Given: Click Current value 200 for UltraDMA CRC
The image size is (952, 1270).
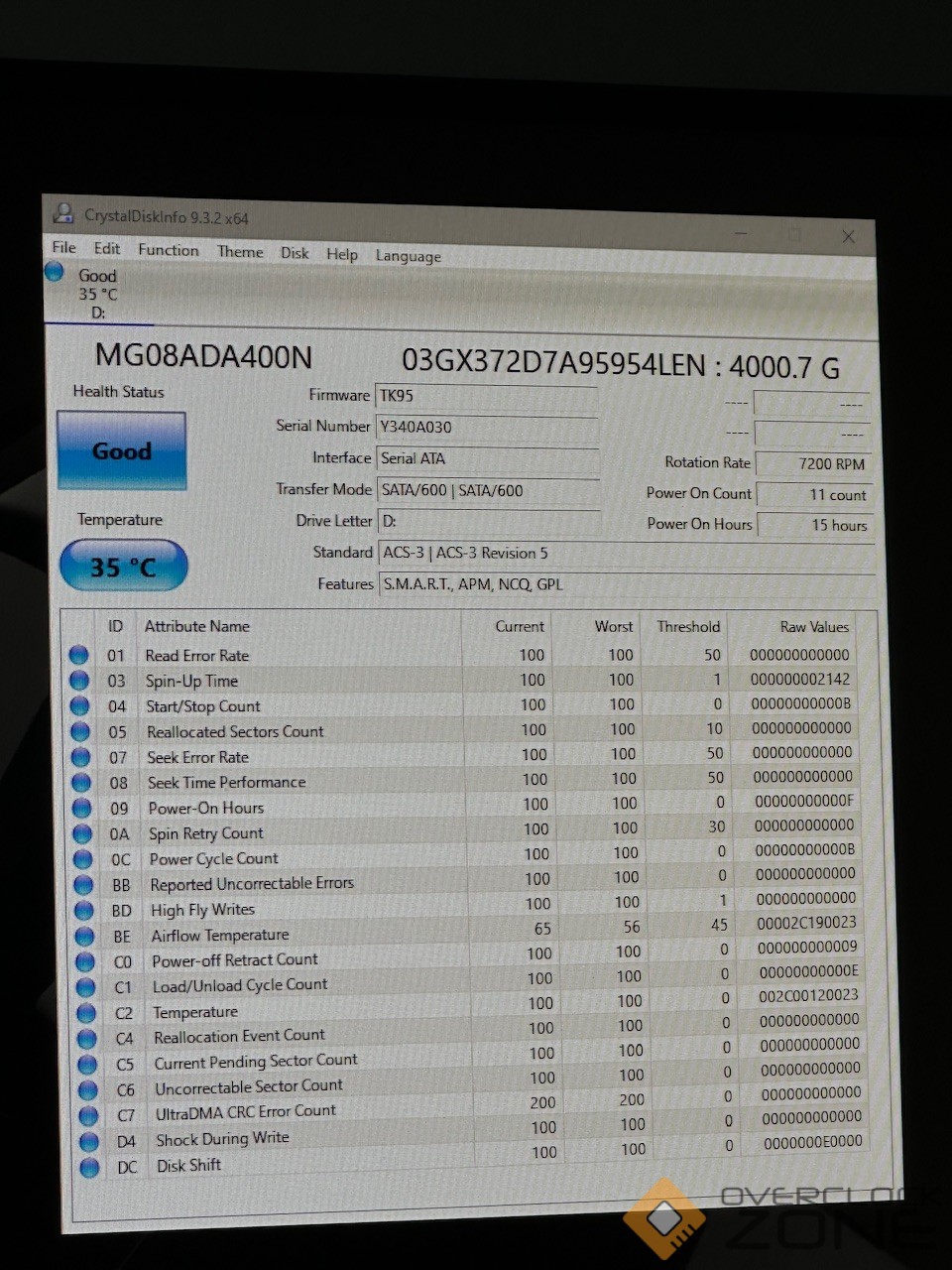Looking at the screenshot, I should pyautogui.click(x=542, y=1102).
